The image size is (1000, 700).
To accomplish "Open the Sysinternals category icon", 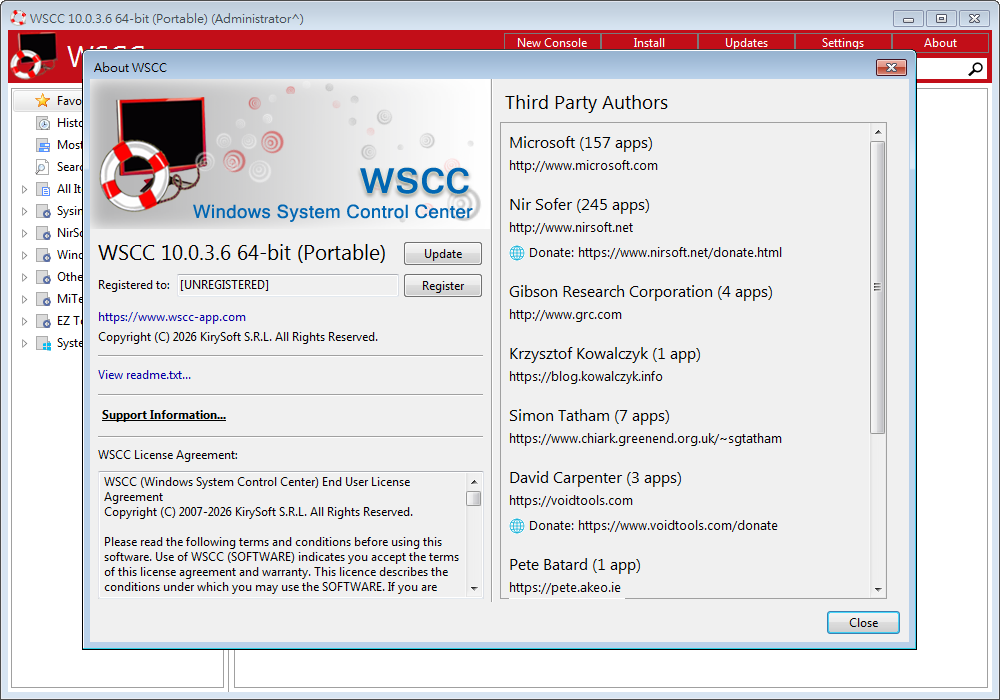I will point(42,210).
